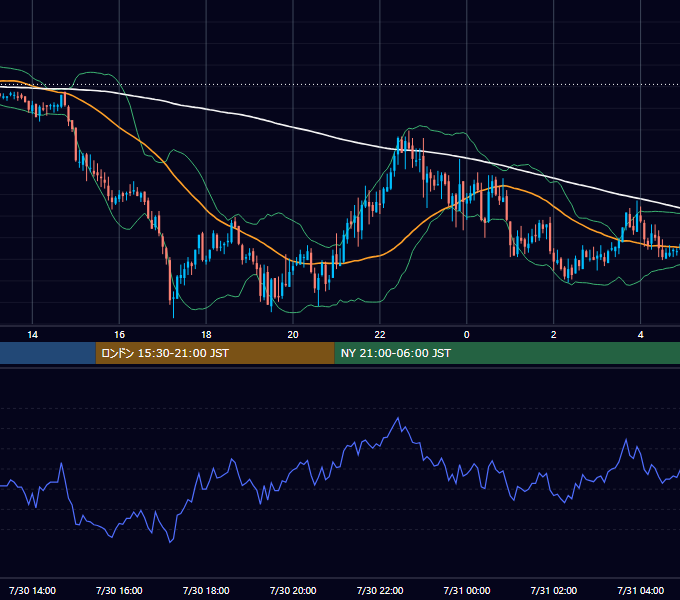The image size is (680, 600).
Task: Click the '7/30 20:00' date label
Action: point(293,590)
